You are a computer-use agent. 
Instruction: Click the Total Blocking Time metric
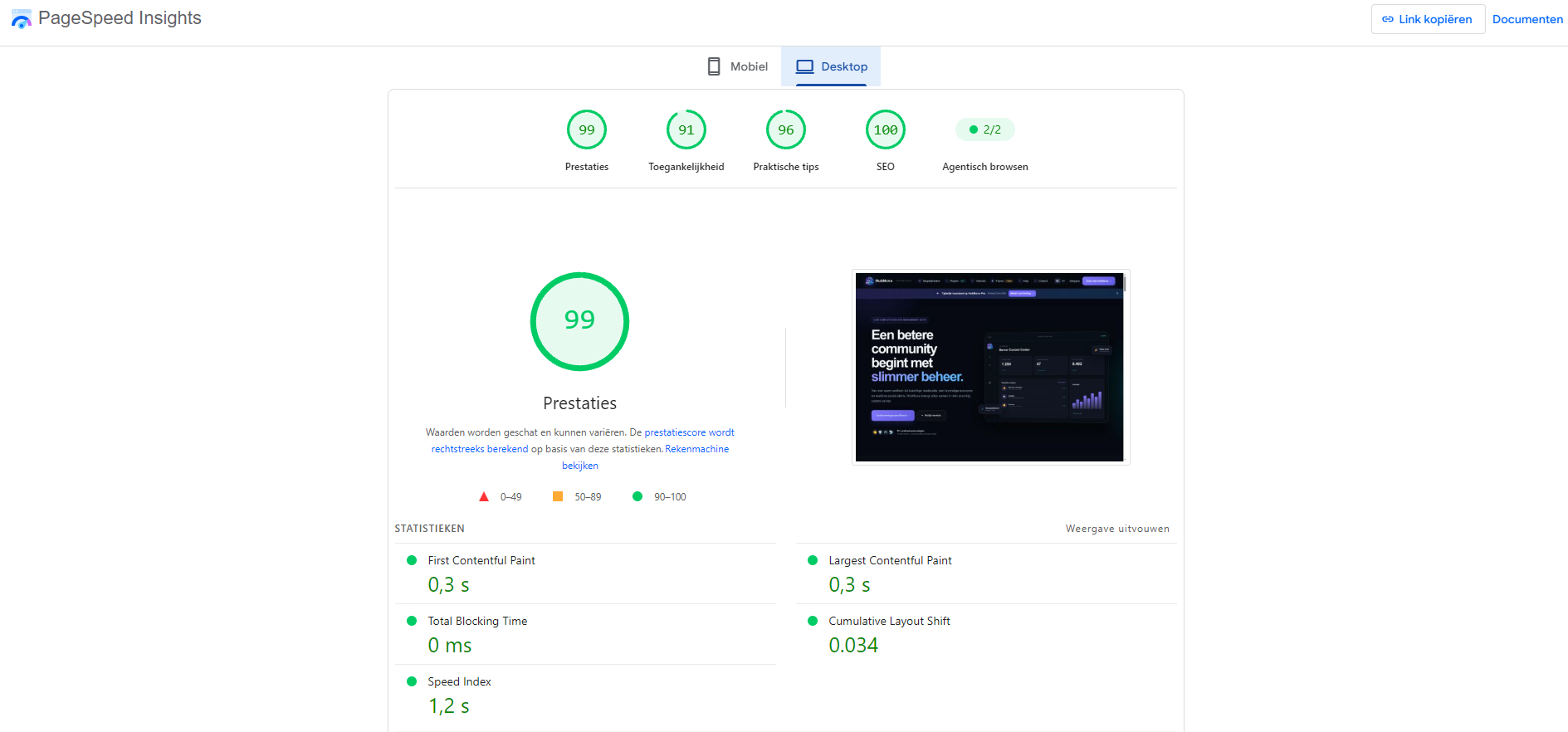coord(585,634)
